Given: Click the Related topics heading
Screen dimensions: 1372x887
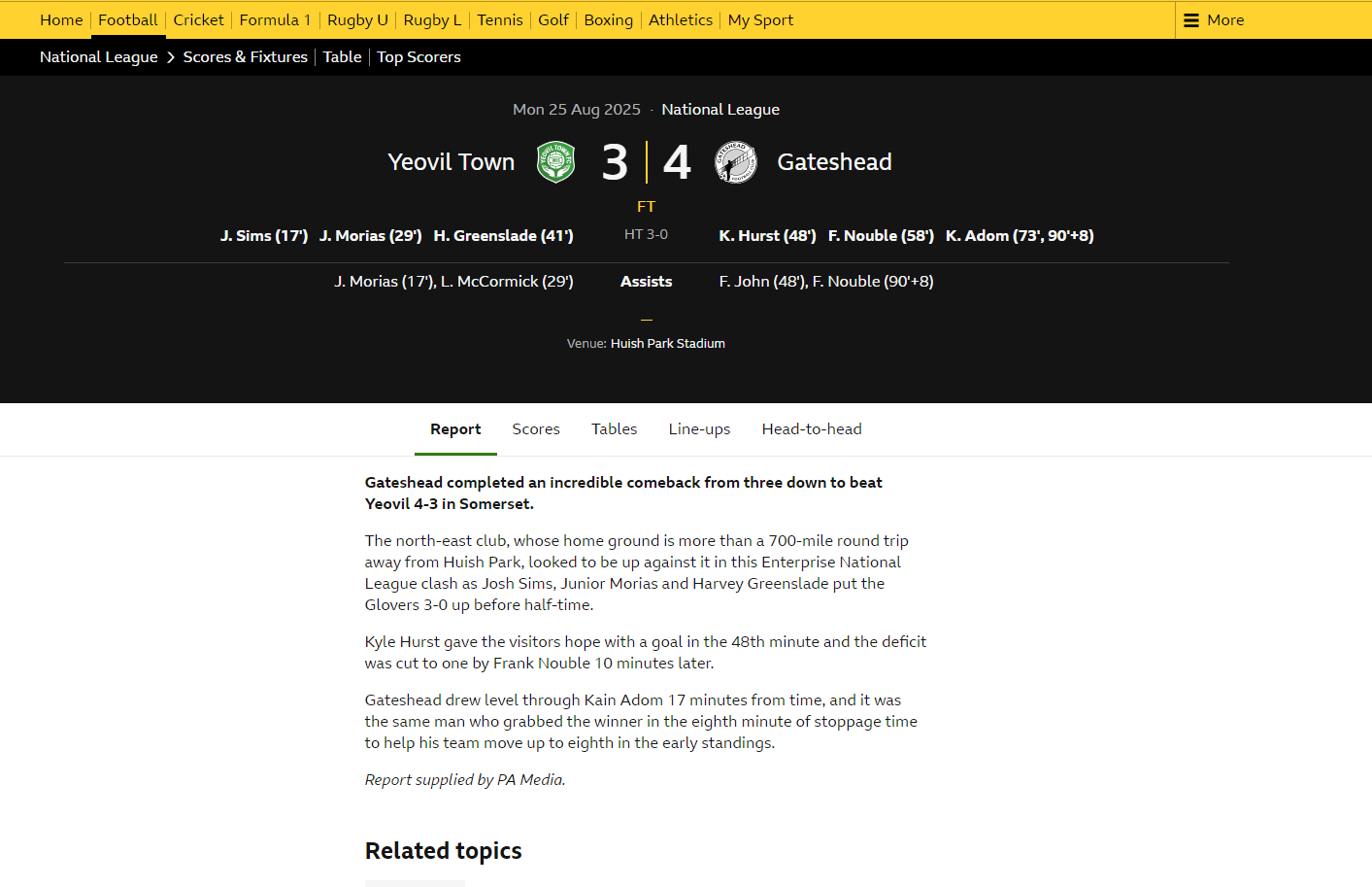Looking at the screenshot, I should pyautogui.click(x=444, y=851).
